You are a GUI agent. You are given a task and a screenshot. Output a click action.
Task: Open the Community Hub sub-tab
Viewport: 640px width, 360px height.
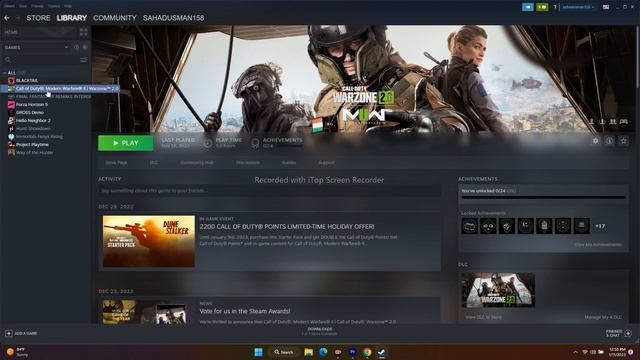point(197,162)
